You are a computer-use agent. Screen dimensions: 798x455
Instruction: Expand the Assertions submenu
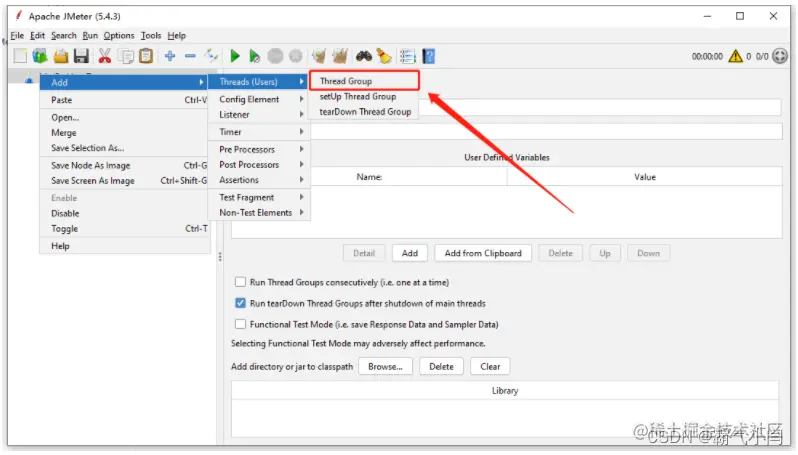point(260,180)
